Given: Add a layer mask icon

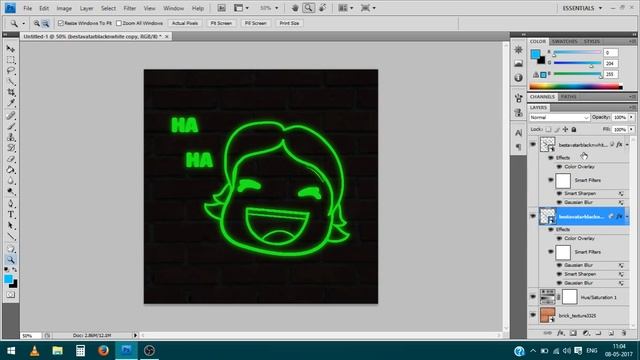Looking at the screenshot, I should (x=573, y=333).
